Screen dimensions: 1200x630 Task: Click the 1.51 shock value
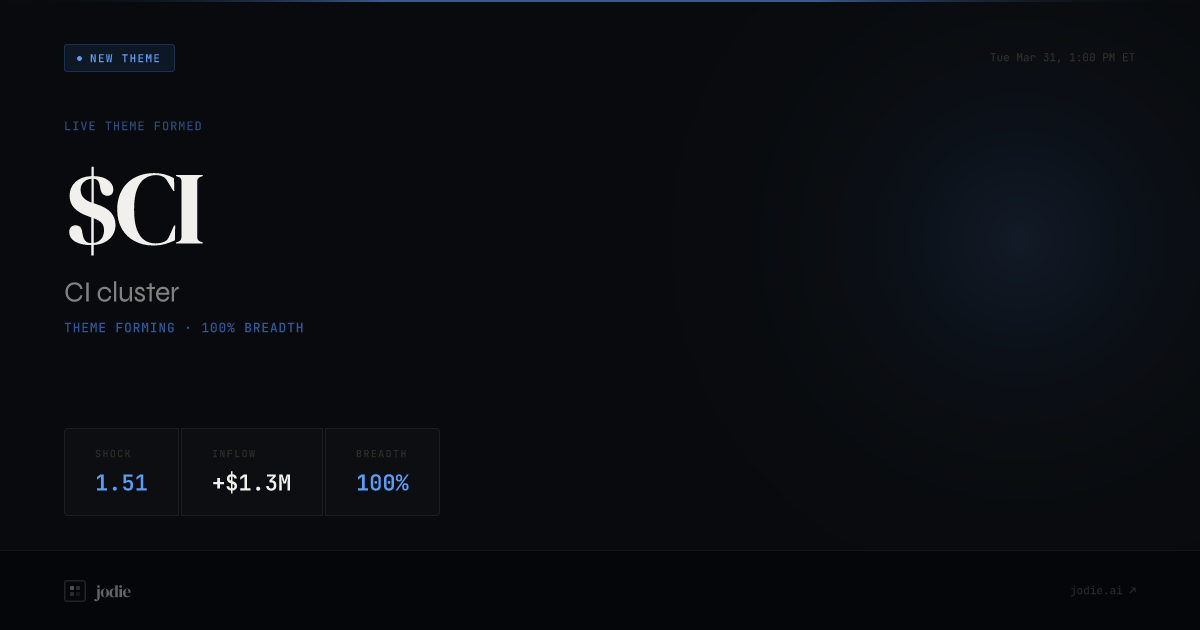[x=121, y=483]
